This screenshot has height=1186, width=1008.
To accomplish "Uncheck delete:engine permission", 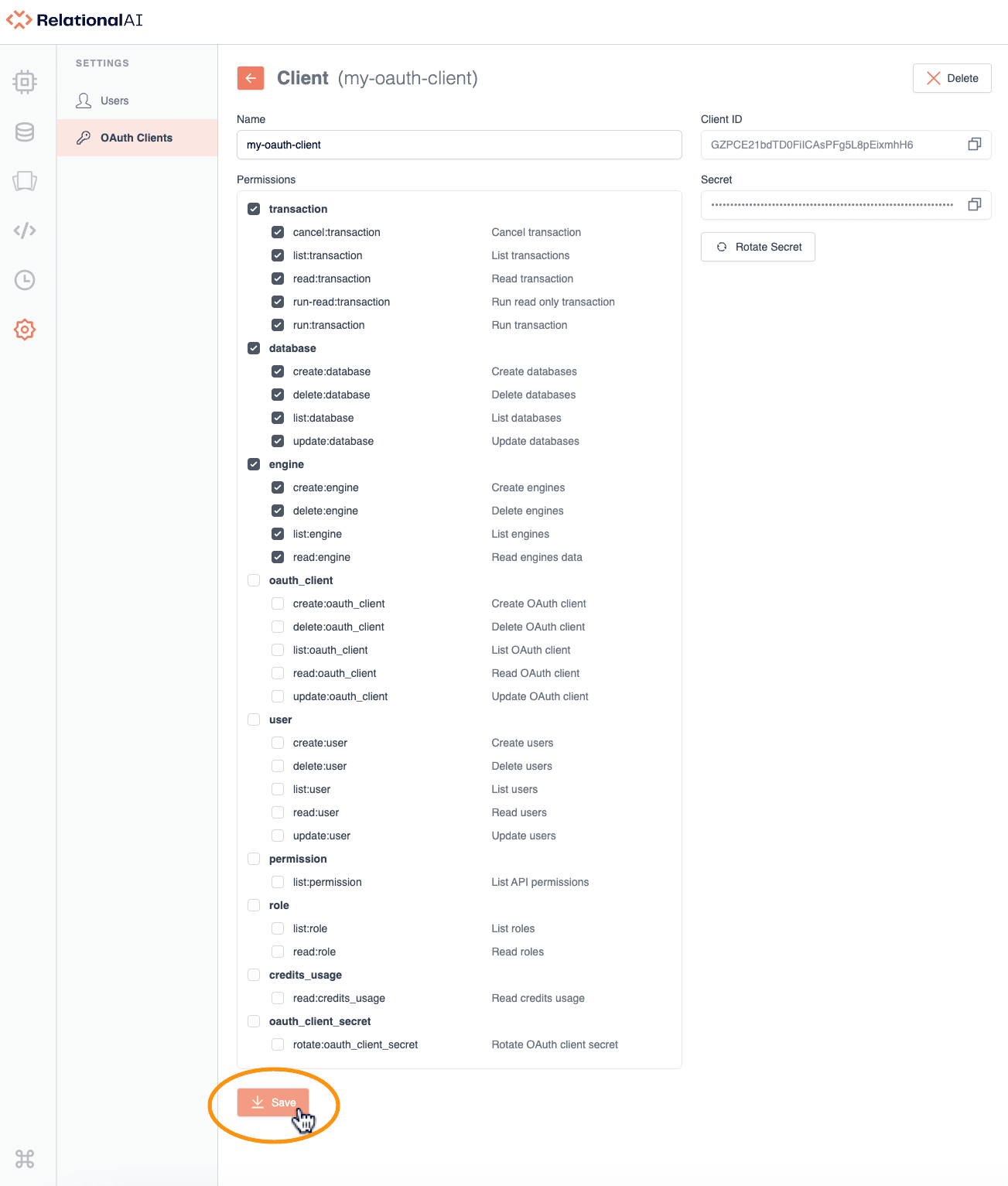I will (x=278, y=511).
